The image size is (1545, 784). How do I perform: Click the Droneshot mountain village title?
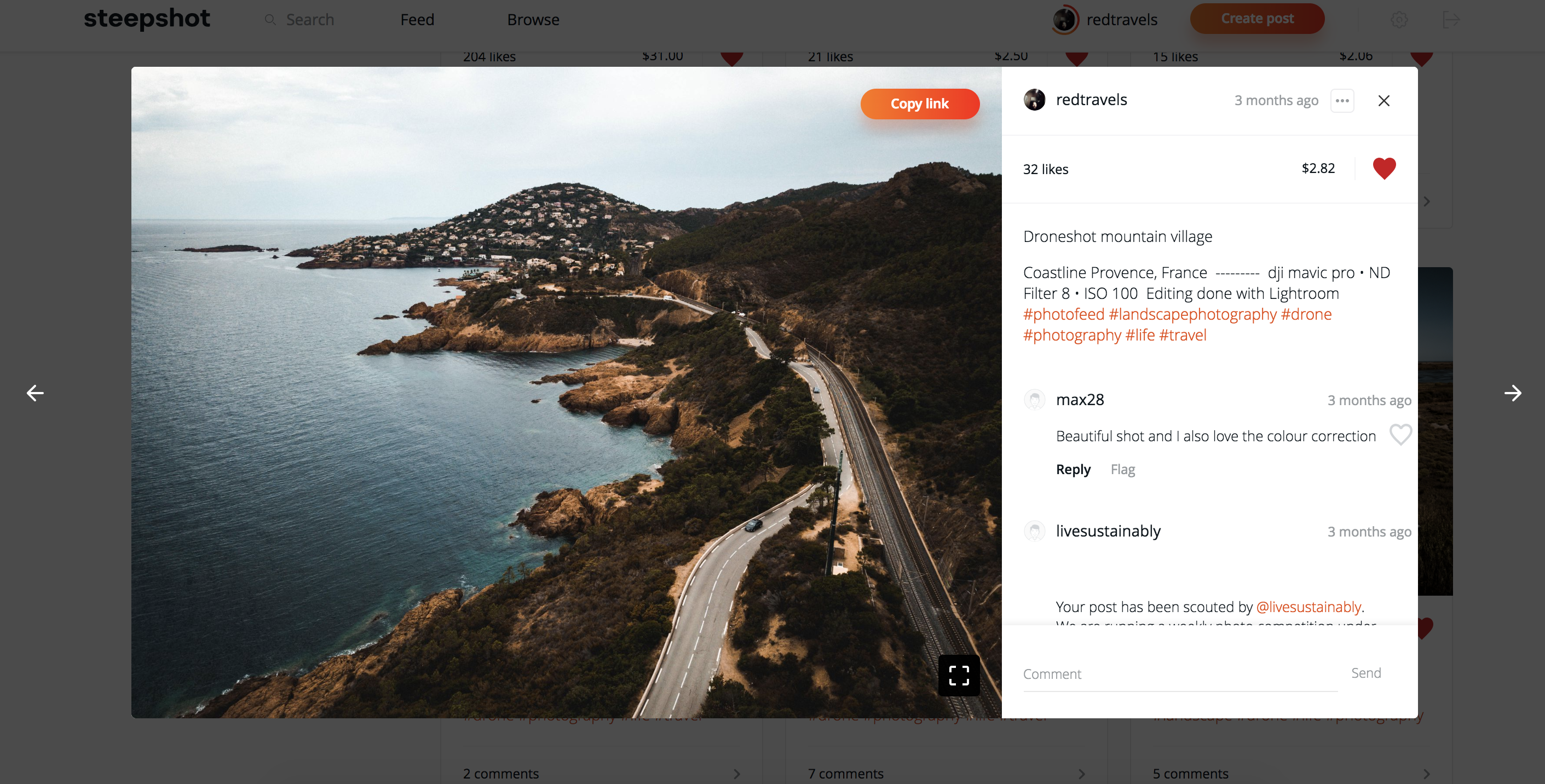[x=1117, y=237]
